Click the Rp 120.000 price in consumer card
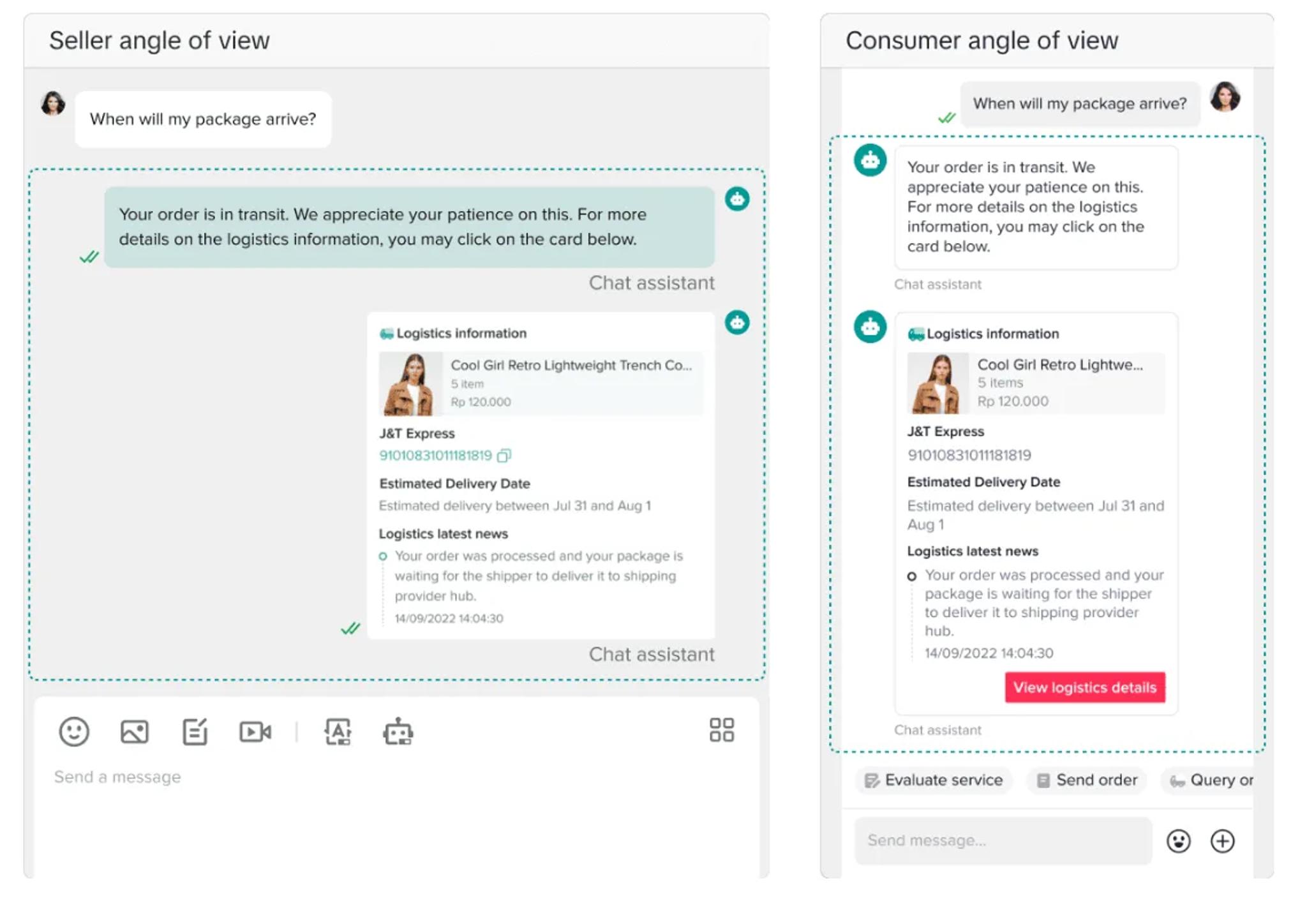Screen dimensions: 1307x924 (1013, 401)
